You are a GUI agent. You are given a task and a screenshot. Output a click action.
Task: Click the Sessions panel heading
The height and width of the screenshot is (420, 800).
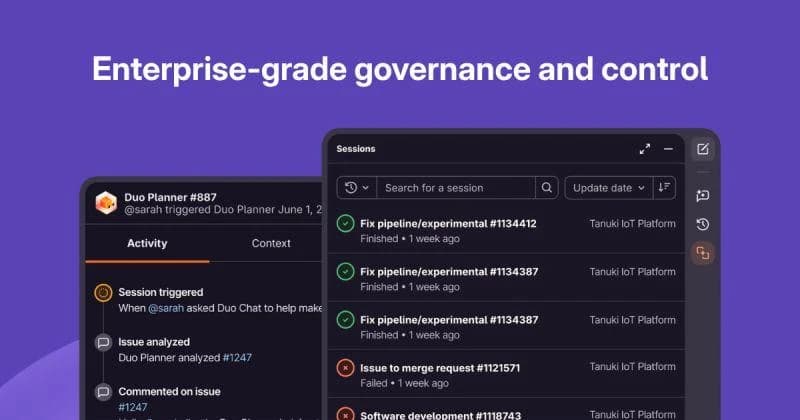(x=356, y=149)
